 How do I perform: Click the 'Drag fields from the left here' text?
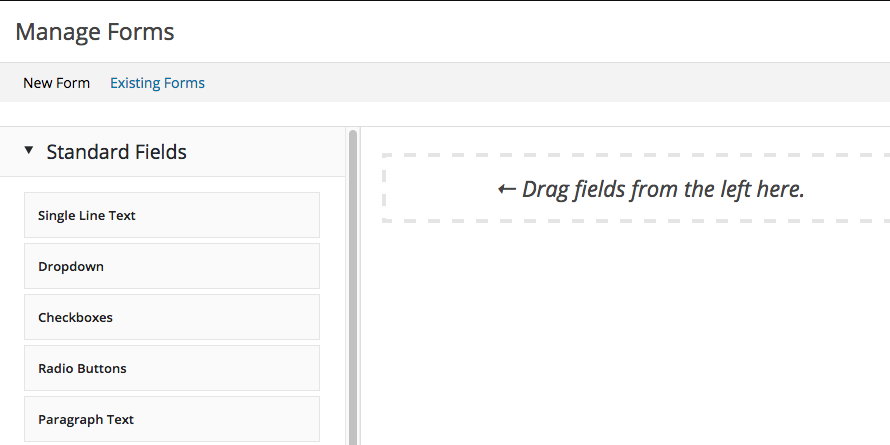[x=663, y=189]
